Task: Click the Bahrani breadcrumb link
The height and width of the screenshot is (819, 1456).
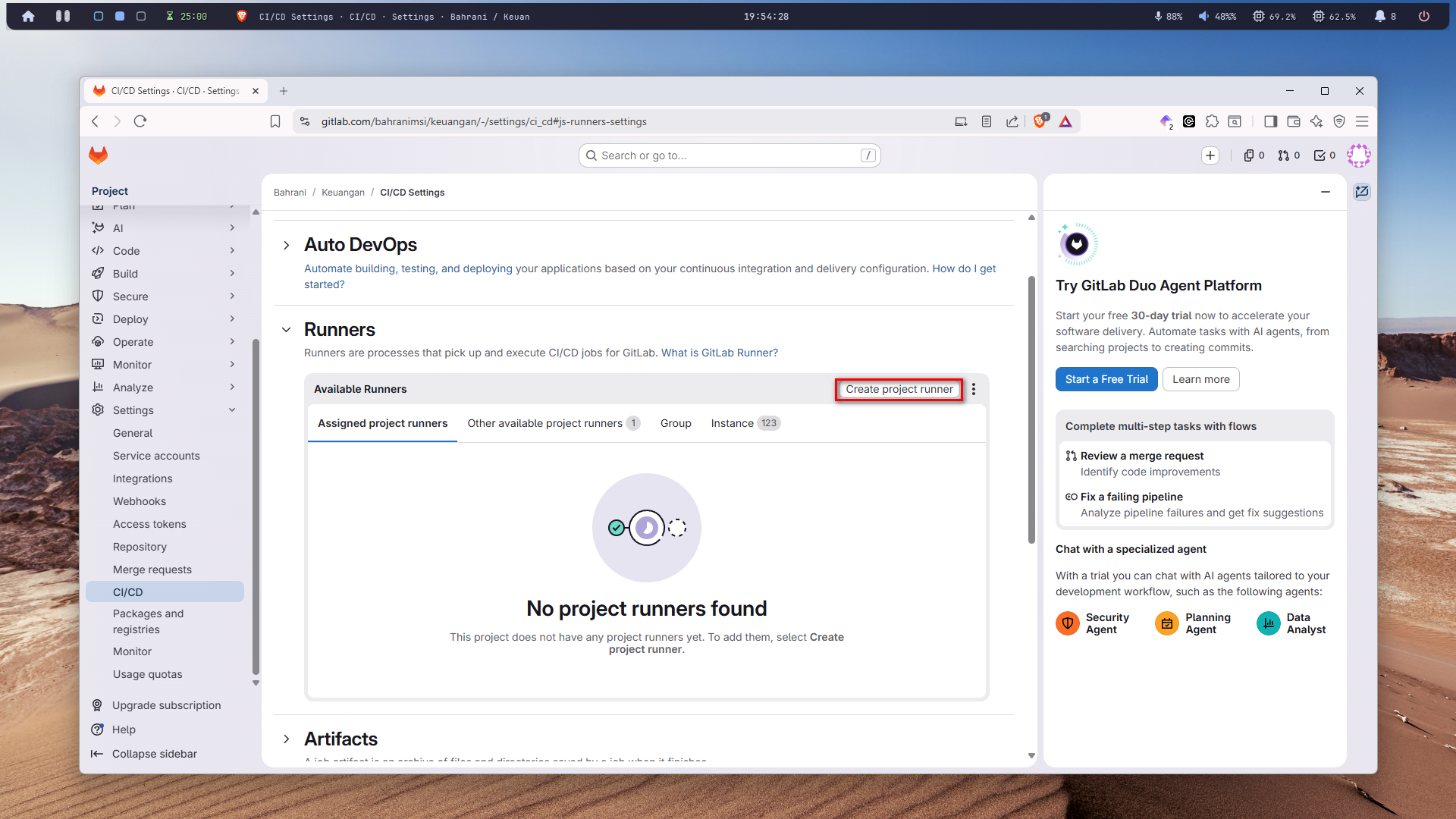Action: pyautogui.click(x=290, y=193)
